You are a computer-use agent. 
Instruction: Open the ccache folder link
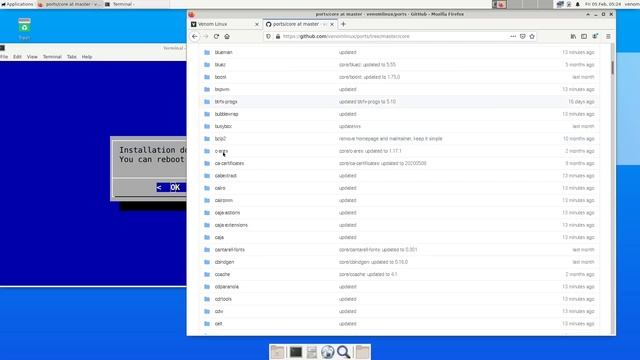point(222,274)
